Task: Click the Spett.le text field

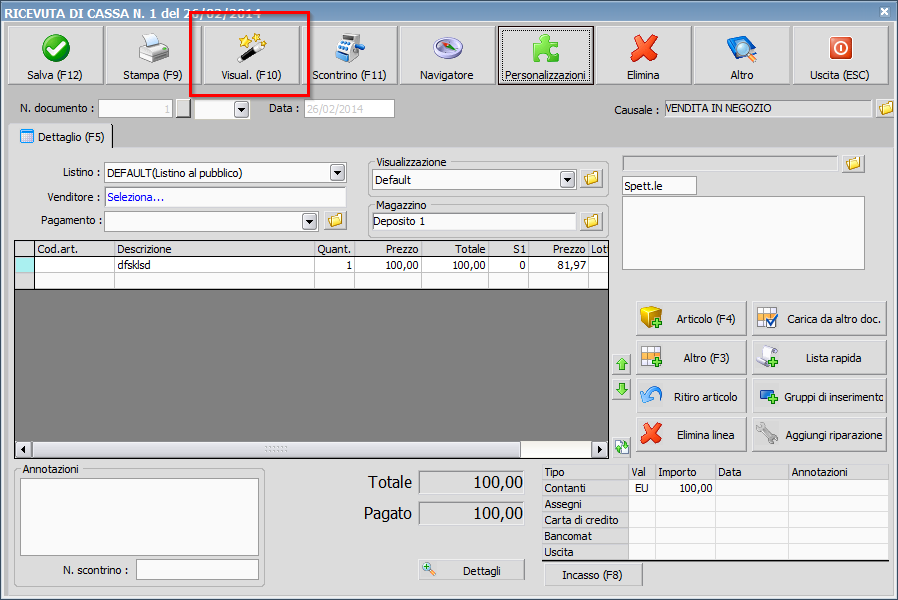Action: (659, 185)
